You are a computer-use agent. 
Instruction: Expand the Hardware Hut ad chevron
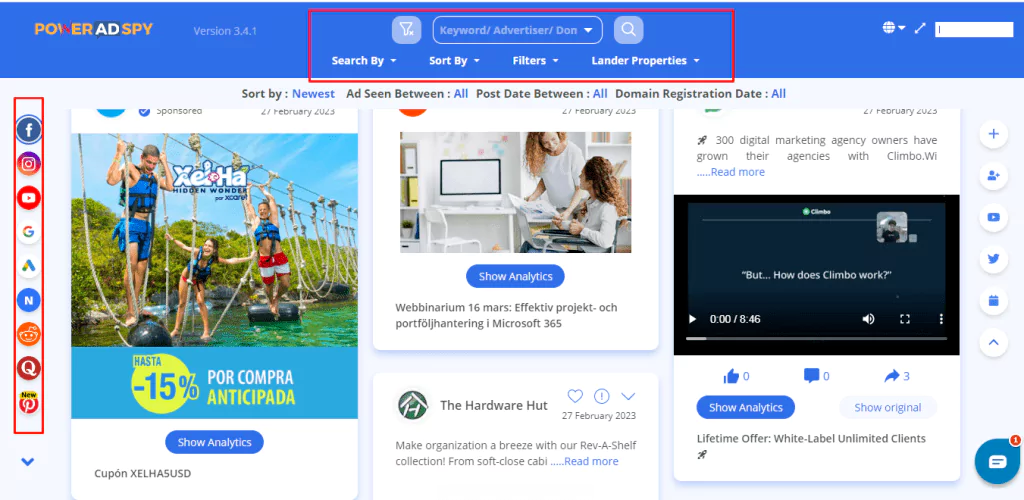[x=628, y=396]
